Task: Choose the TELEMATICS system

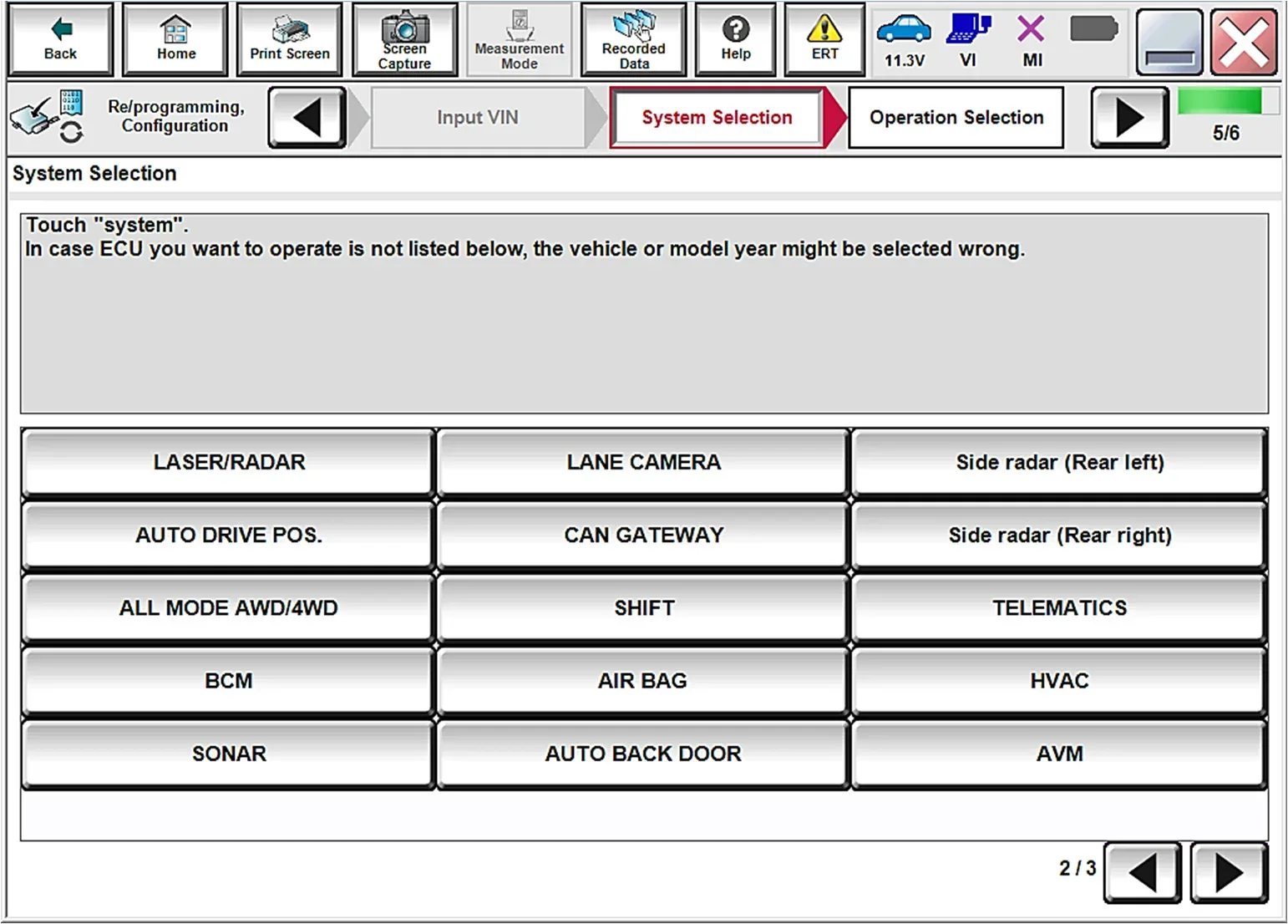Action: [1059, 607]
